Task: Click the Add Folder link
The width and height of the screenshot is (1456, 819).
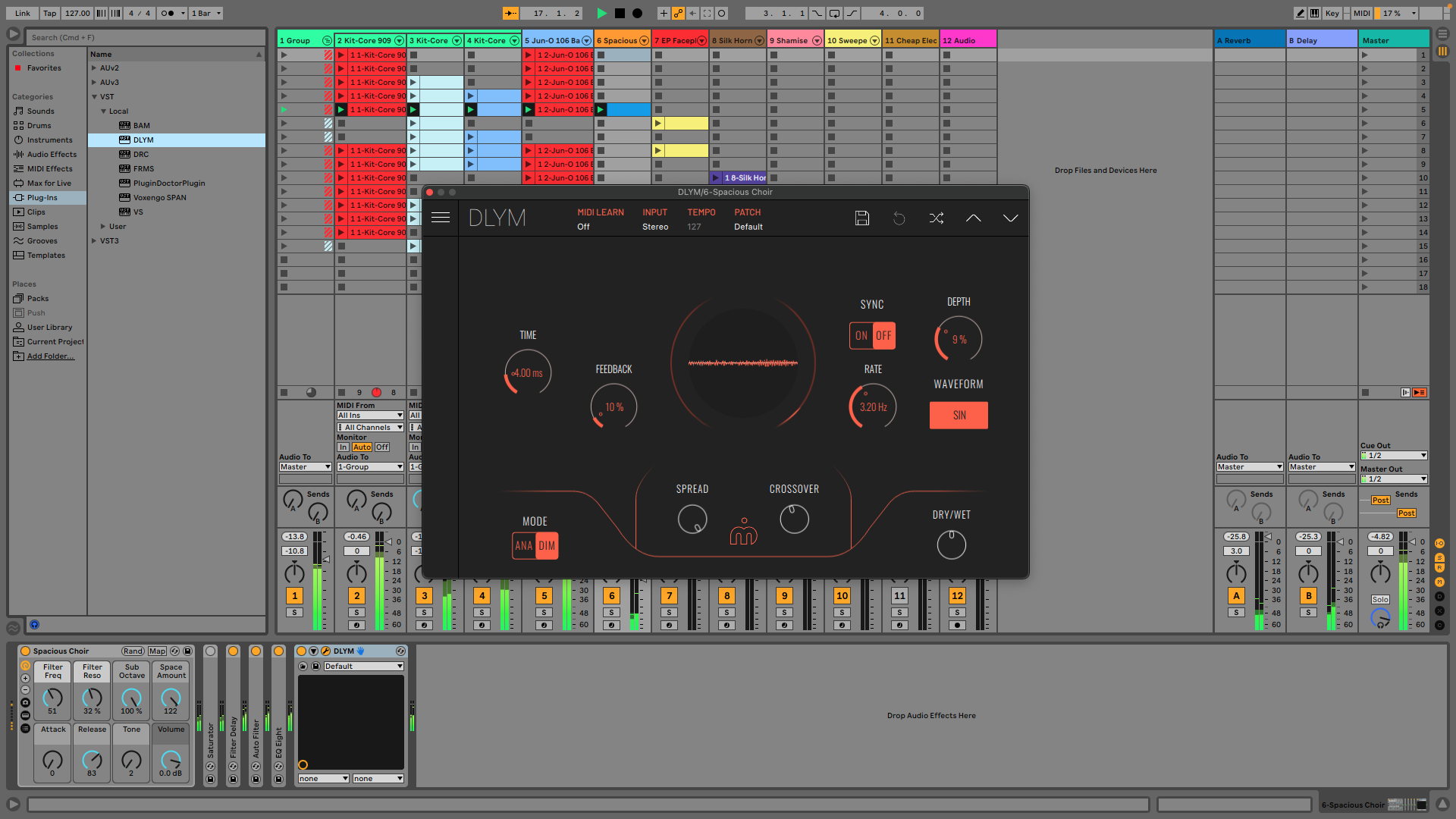Action: tap(51, 356)
